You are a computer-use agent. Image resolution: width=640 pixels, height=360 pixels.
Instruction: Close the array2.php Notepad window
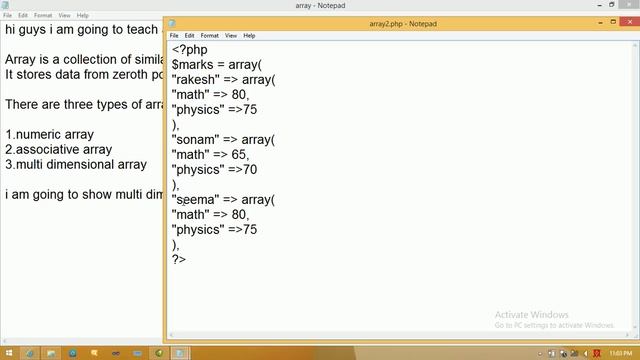(x=630, y=22)
